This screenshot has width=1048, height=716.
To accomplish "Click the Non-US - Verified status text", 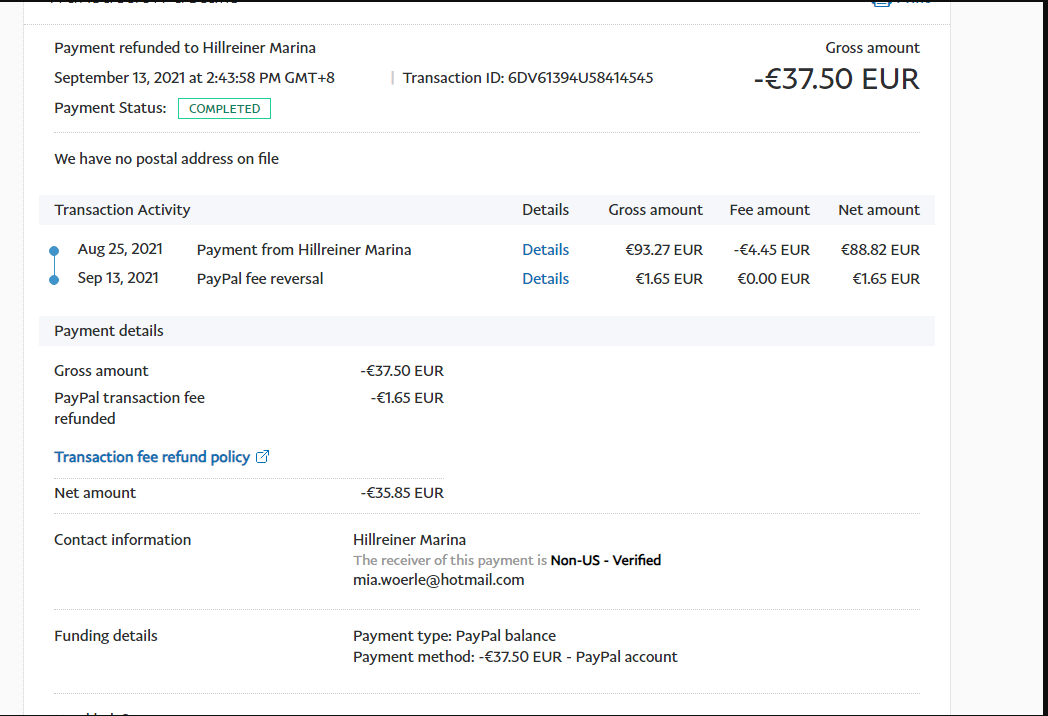I will [x=605, y=560].
